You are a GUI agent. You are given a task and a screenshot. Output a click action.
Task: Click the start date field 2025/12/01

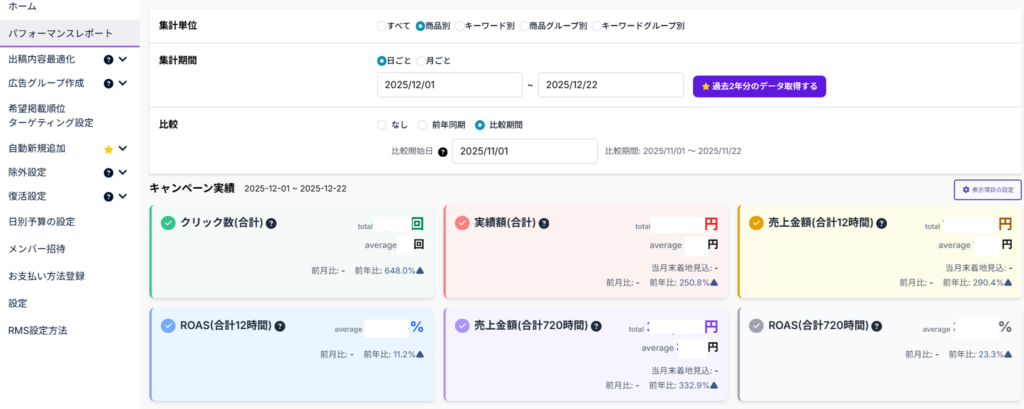tap(449, 86)
